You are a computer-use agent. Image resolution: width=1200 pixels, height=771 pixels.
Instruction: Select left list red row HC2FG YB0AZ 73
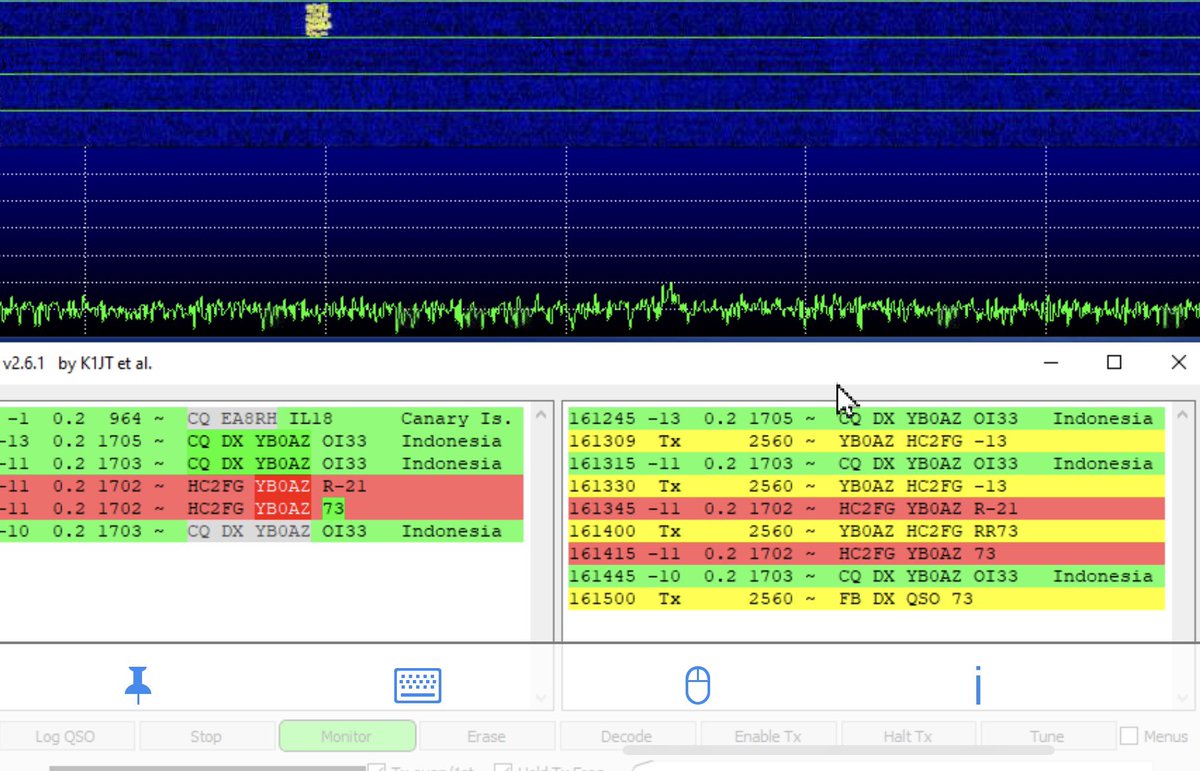pyautogui.click(x=262, y=508)
